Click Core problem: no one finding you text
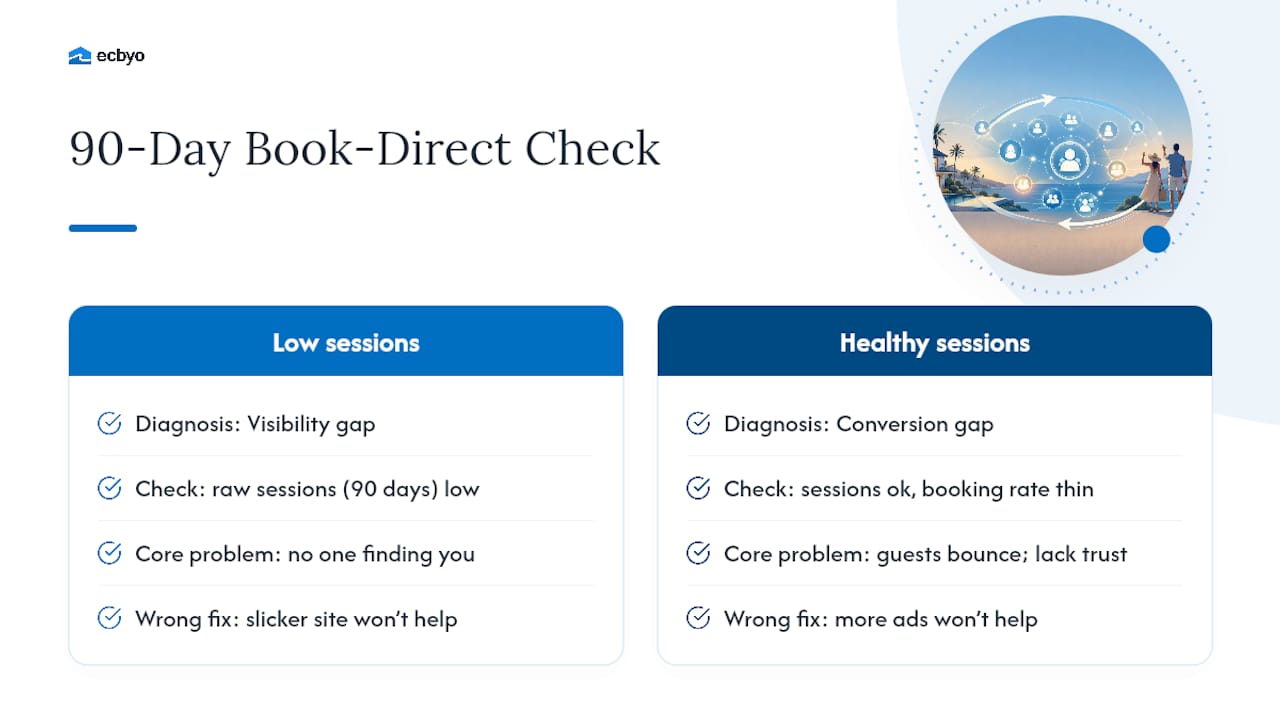The image size is (1280, 720). coord(305,554)
